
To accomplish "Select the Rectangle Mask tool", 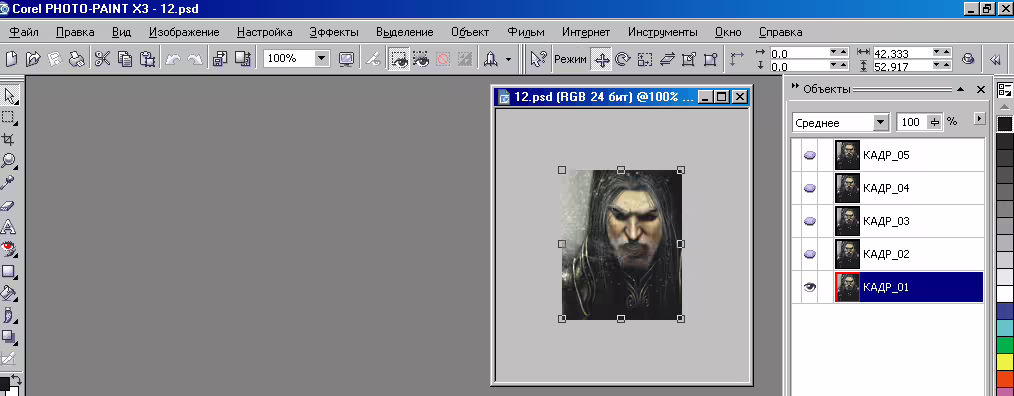I will (9, 118).
